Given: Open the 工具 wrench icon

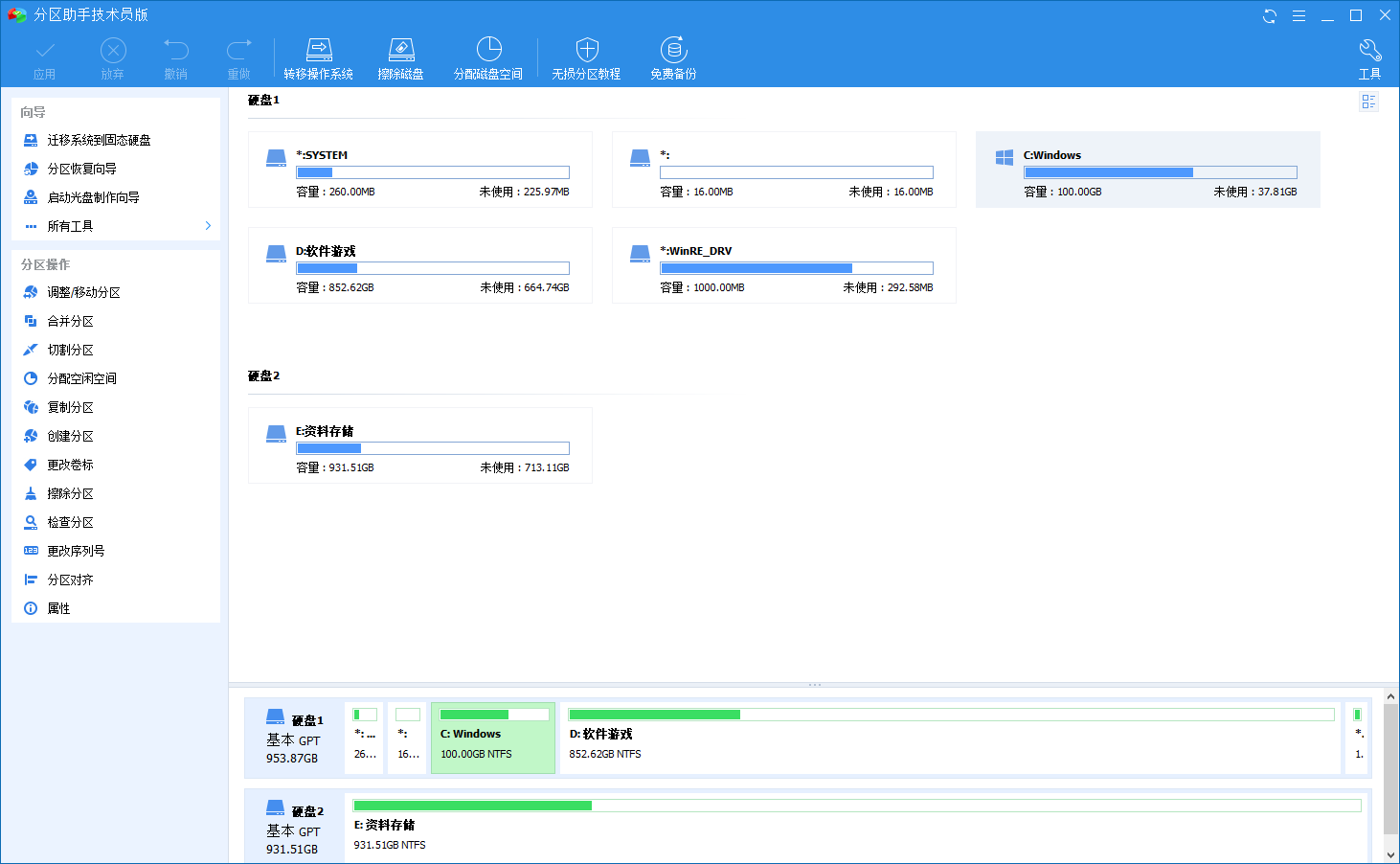Looking at the screenshot, I should [1369, 58].
